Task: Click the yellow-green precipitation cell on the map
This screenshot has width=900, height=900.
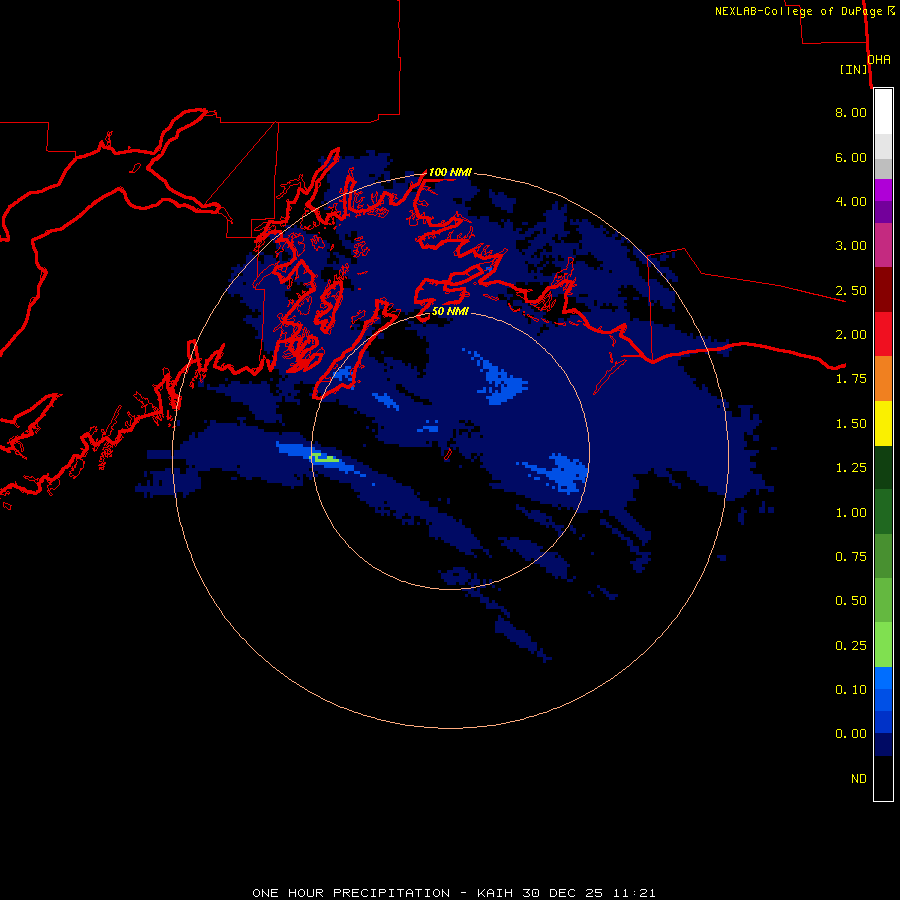Action: (x=325, y=458)
